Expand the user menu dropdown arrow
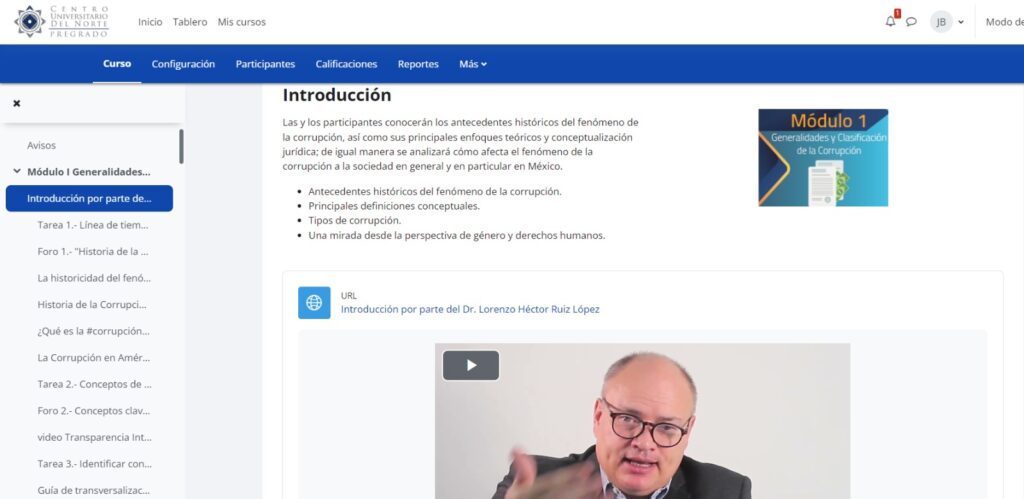The width and height of the screenshot is (1024, 499). click(x=961, y=22)
